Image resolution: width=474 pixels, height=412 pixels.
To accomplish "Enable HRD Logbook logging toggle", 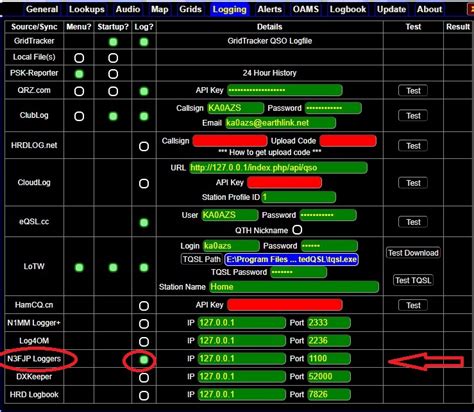I will point(144,395).
